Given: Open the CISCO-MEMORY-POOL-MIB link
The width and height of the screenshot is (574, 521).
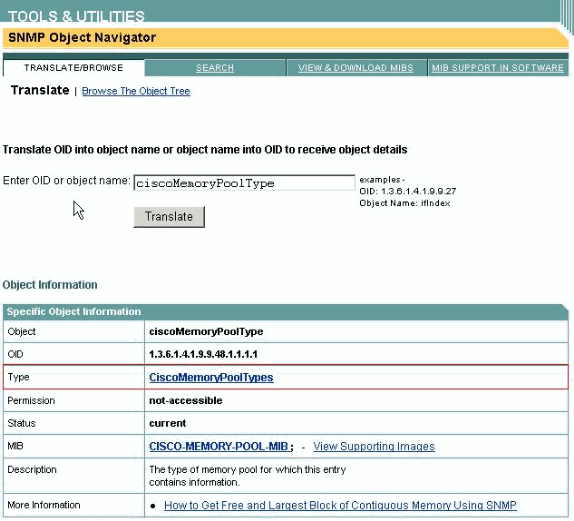Looking at the screenshot, I should tap(219, 446).
